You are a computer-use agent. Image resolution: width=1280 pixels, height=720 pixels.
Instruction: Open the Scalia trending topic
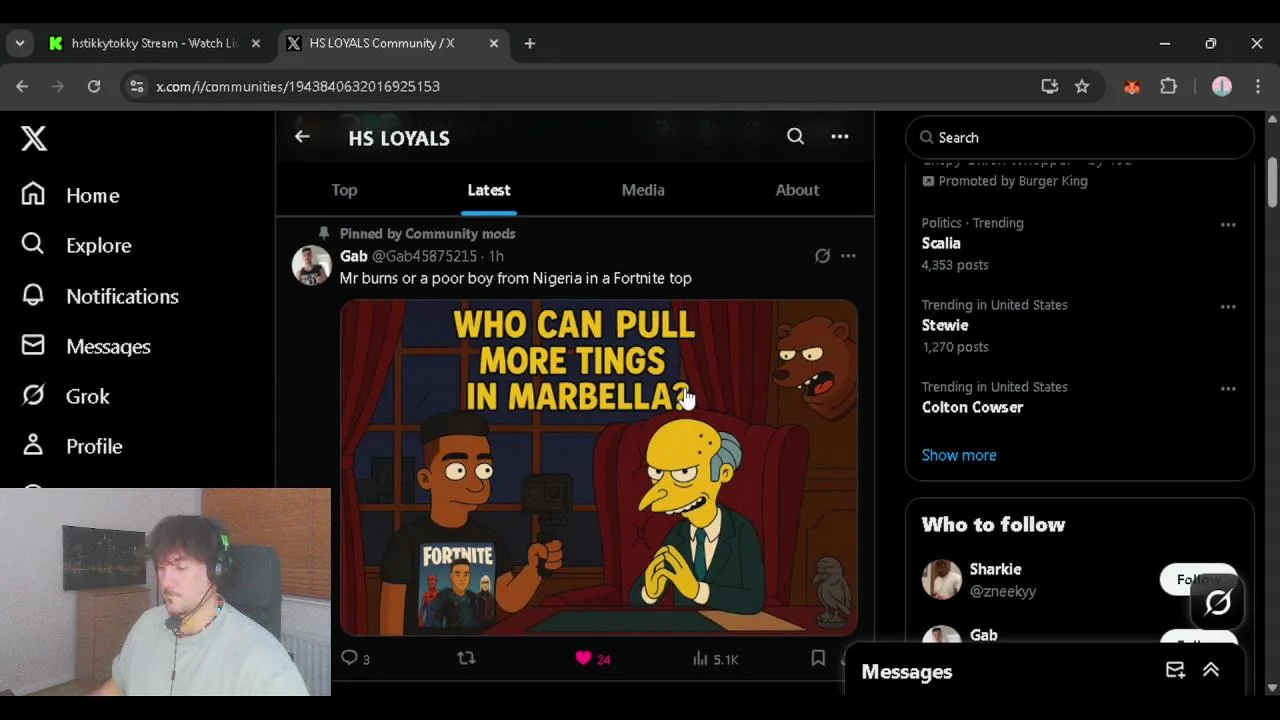pyautogui.click(x=941, y=243)
